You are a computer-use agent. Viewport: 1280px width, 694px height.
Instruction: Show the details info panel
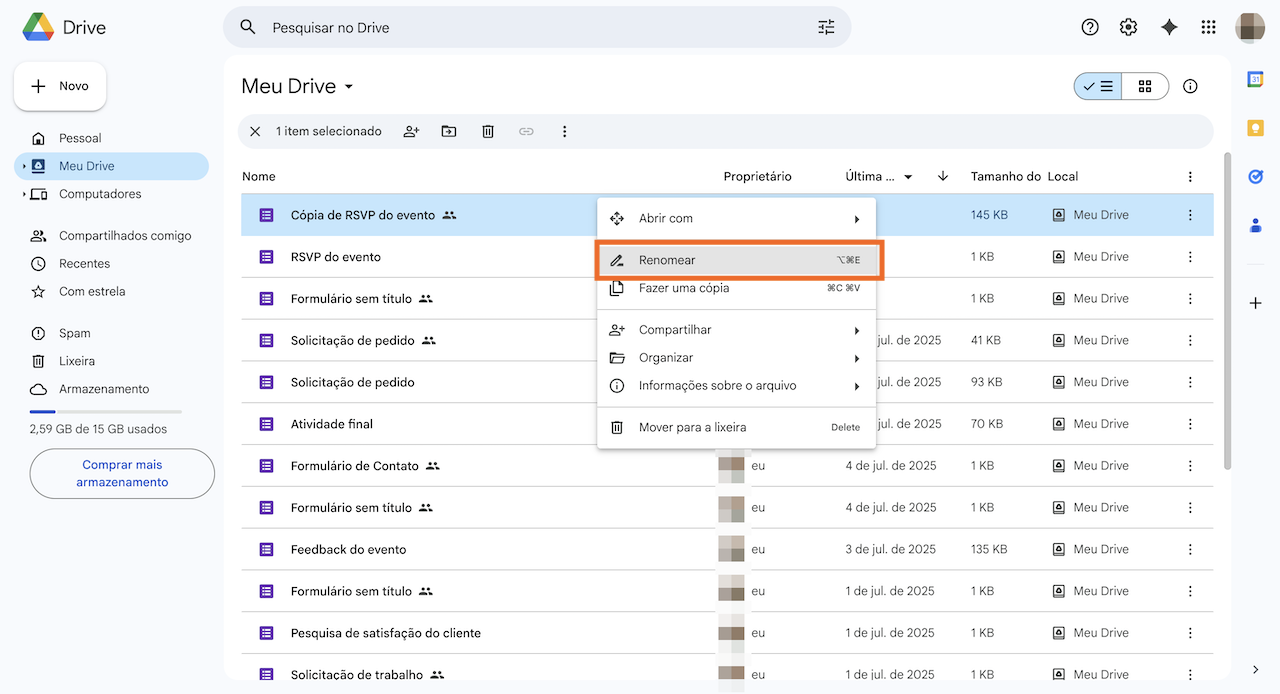[1190, 86]
